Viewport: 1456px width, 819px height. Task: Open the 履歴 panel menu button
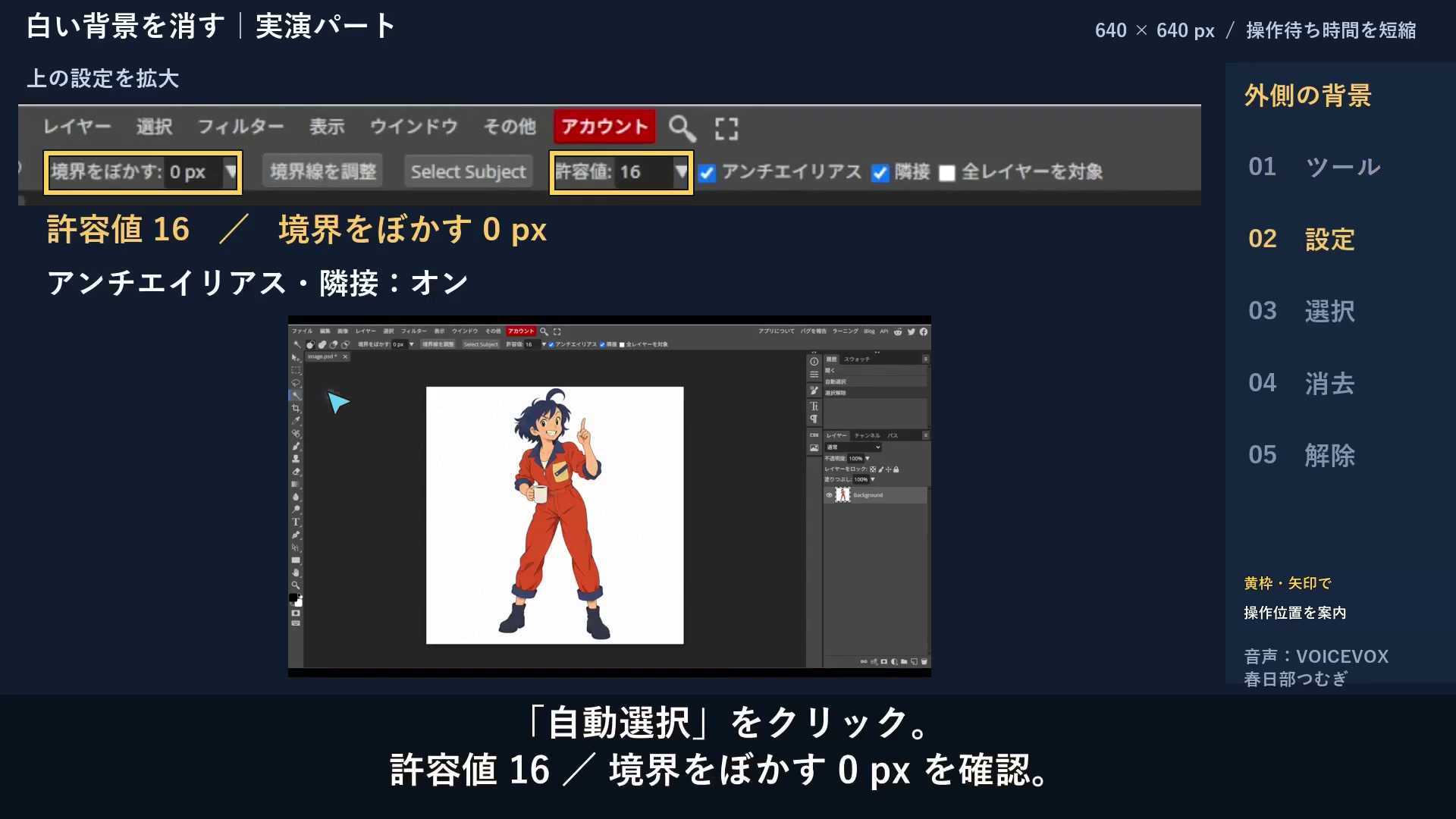[925, 359]
